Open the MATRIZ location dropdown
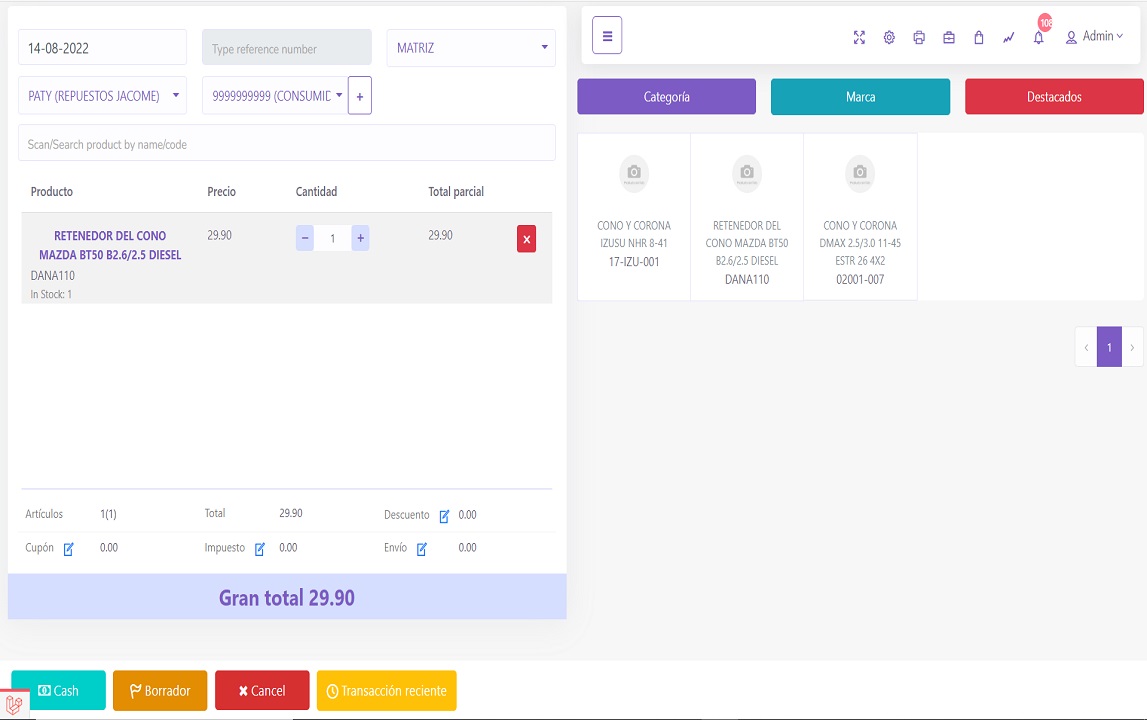The image size is (1147, 720). click(470, 47)
